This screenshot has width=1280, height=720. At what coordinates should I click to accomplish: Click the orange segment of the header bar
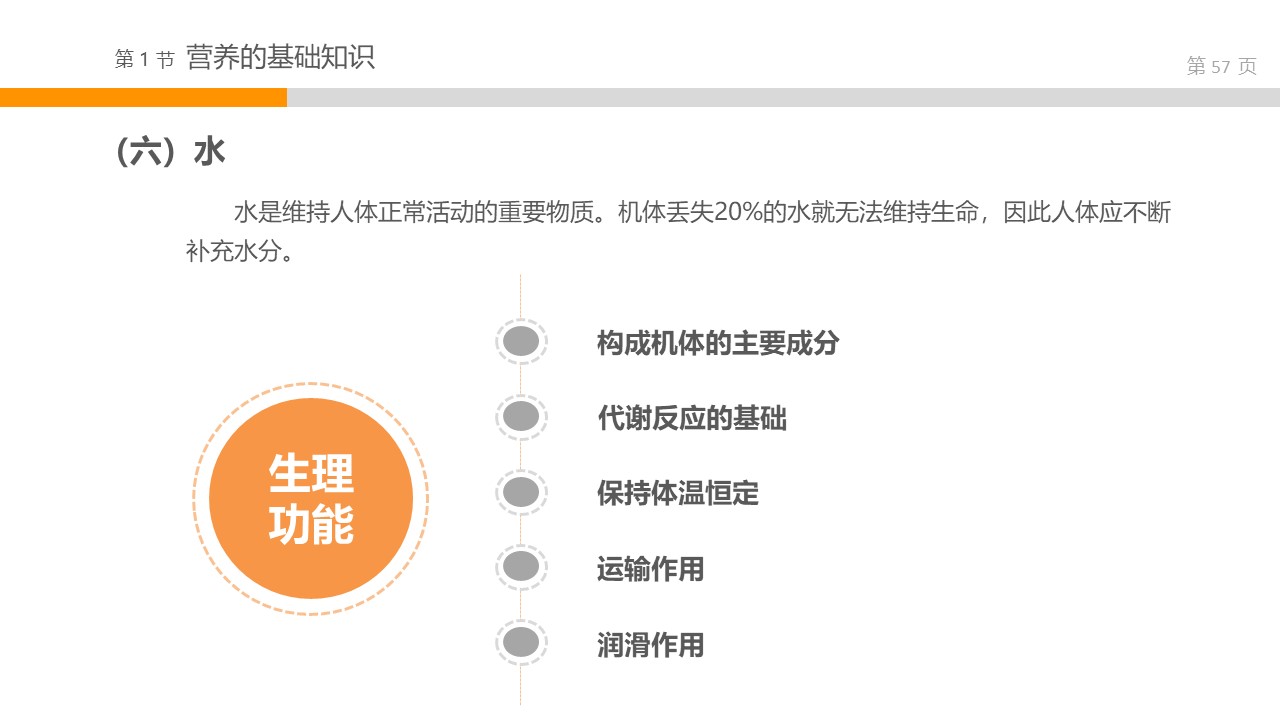[x=143, y=97]
